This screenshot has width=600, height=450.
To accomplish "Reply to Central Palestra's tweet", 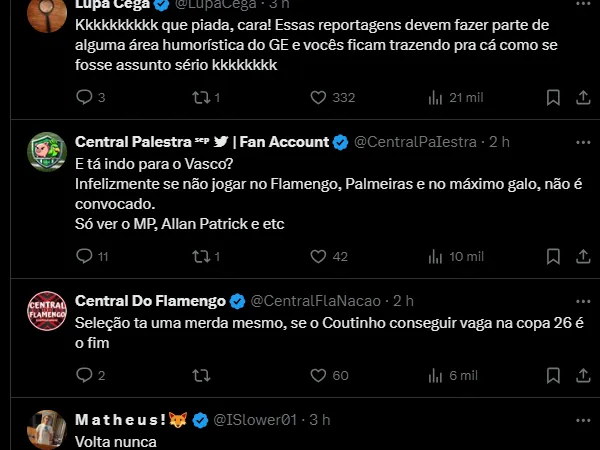I will click(85, 256).
